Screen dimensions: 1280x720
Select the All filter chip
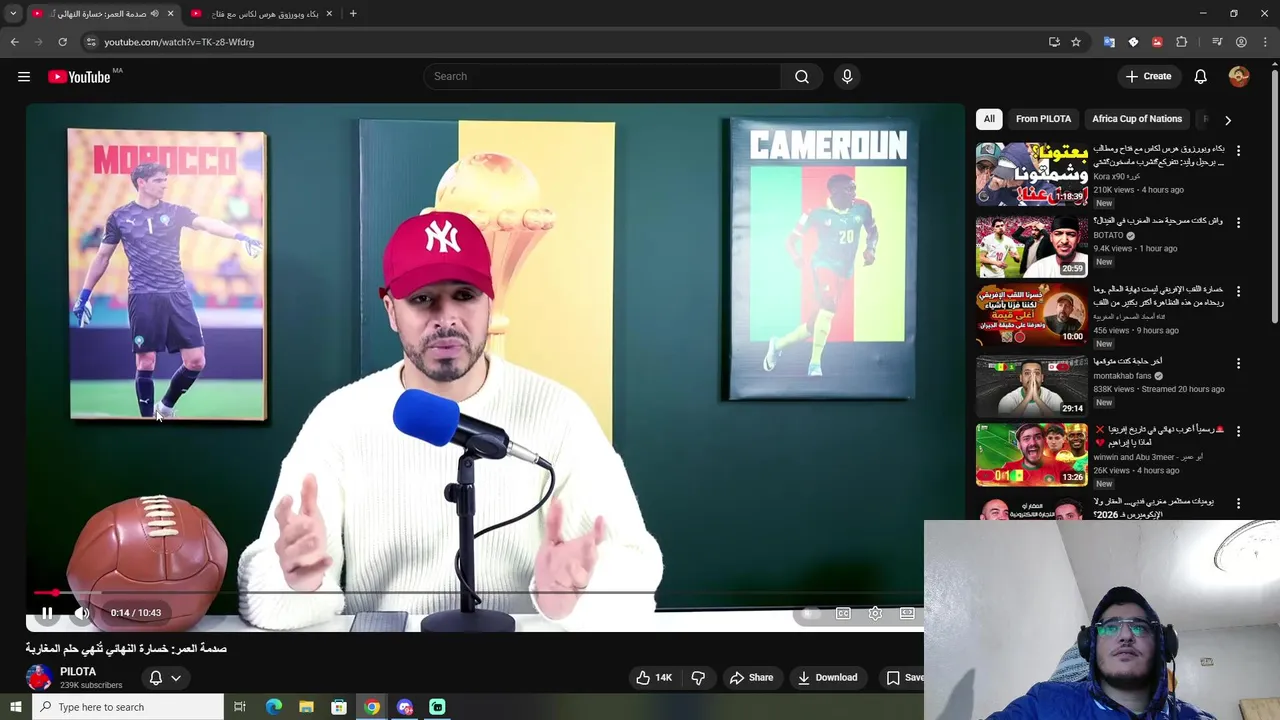[x=989, y=119]
